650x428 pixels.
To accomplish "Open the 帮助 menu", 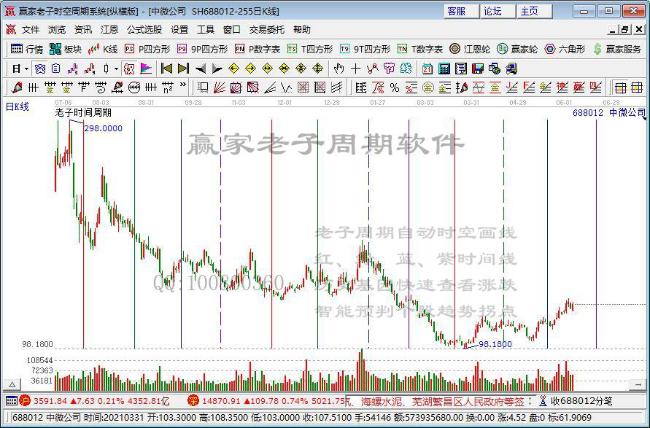I will [x=301, y=30].
